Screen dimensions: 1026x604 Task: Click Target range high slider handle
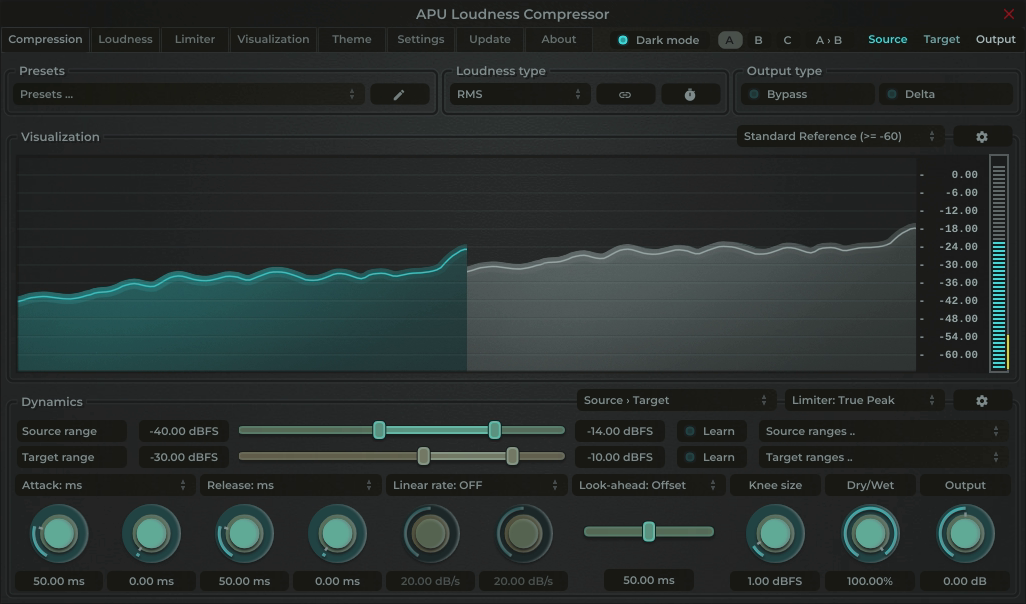click(x=512, y=456)
